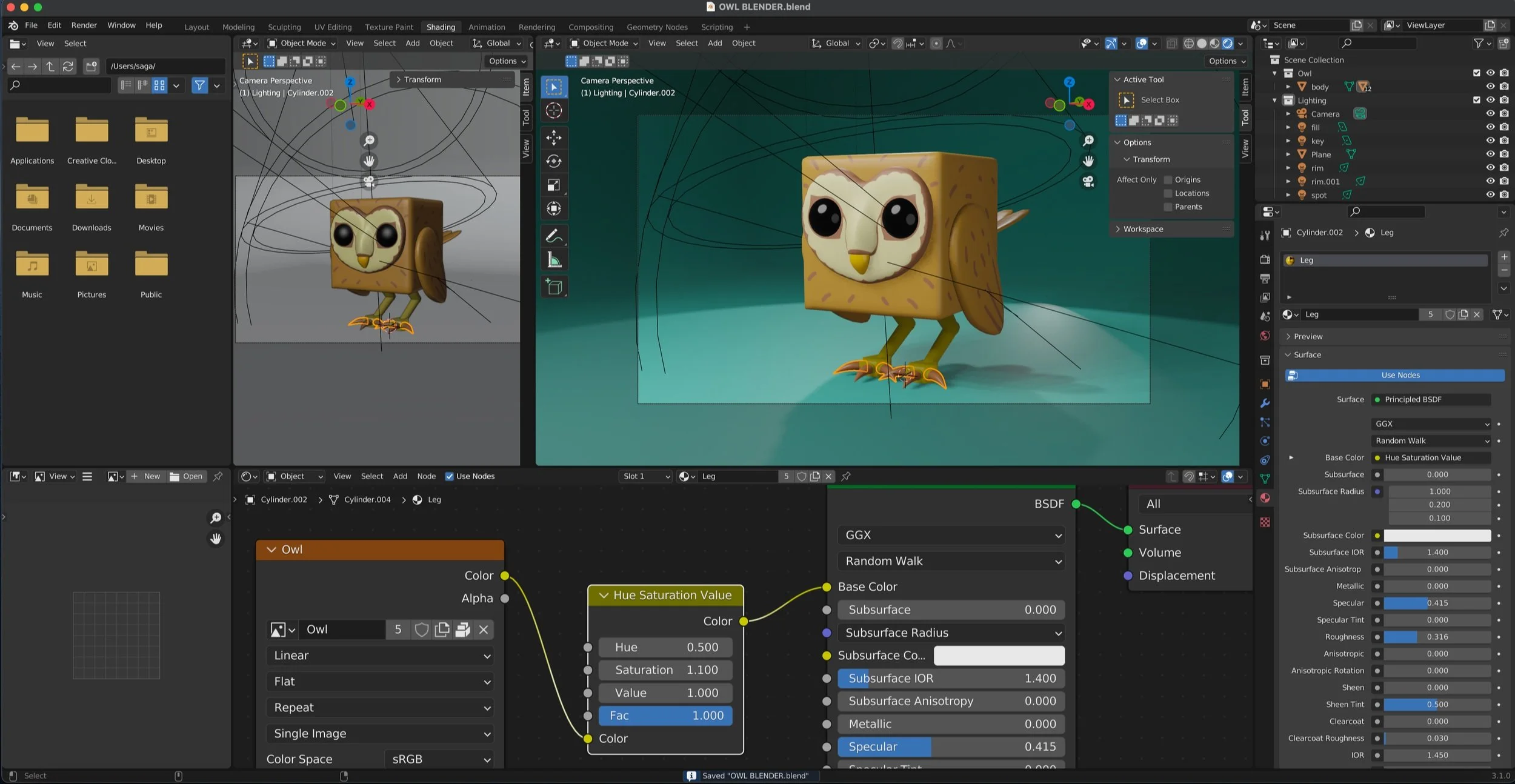This screenshot has height=784, width=1515.
Task: Toggle camera view icon in main viewport
Action: (1088, 181)
